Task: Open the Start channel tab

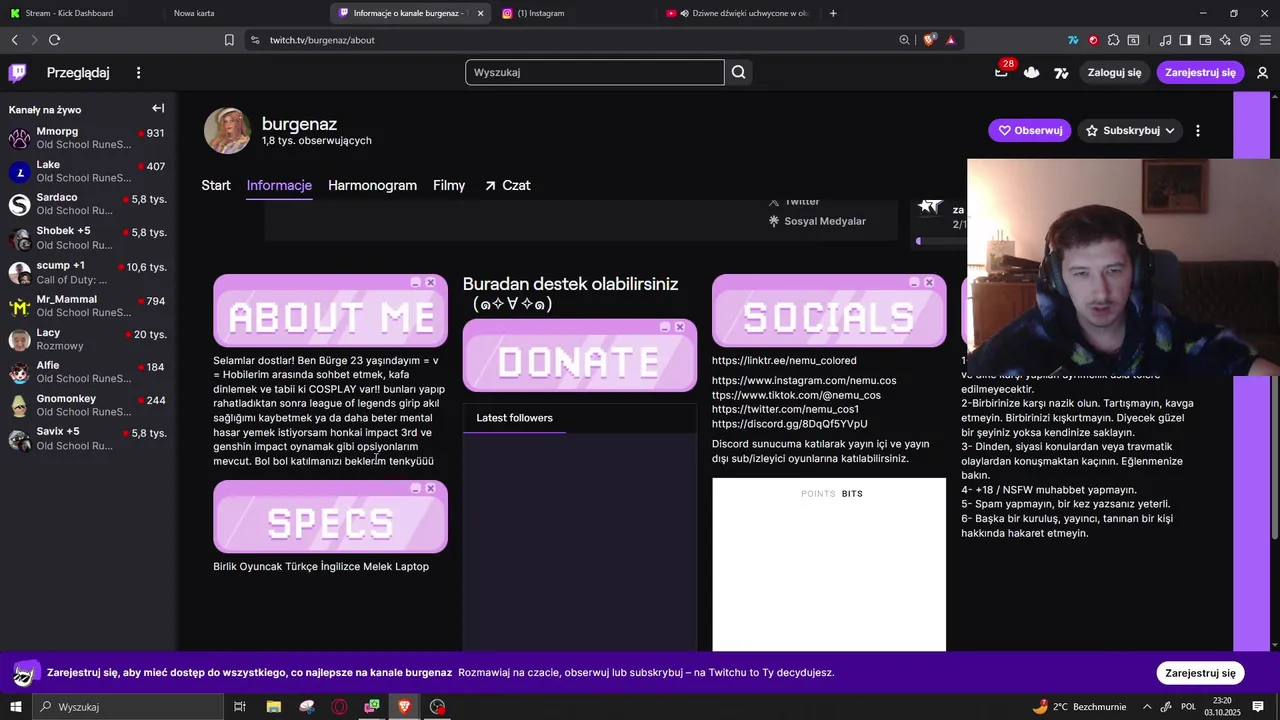Action: click(216, 185)
